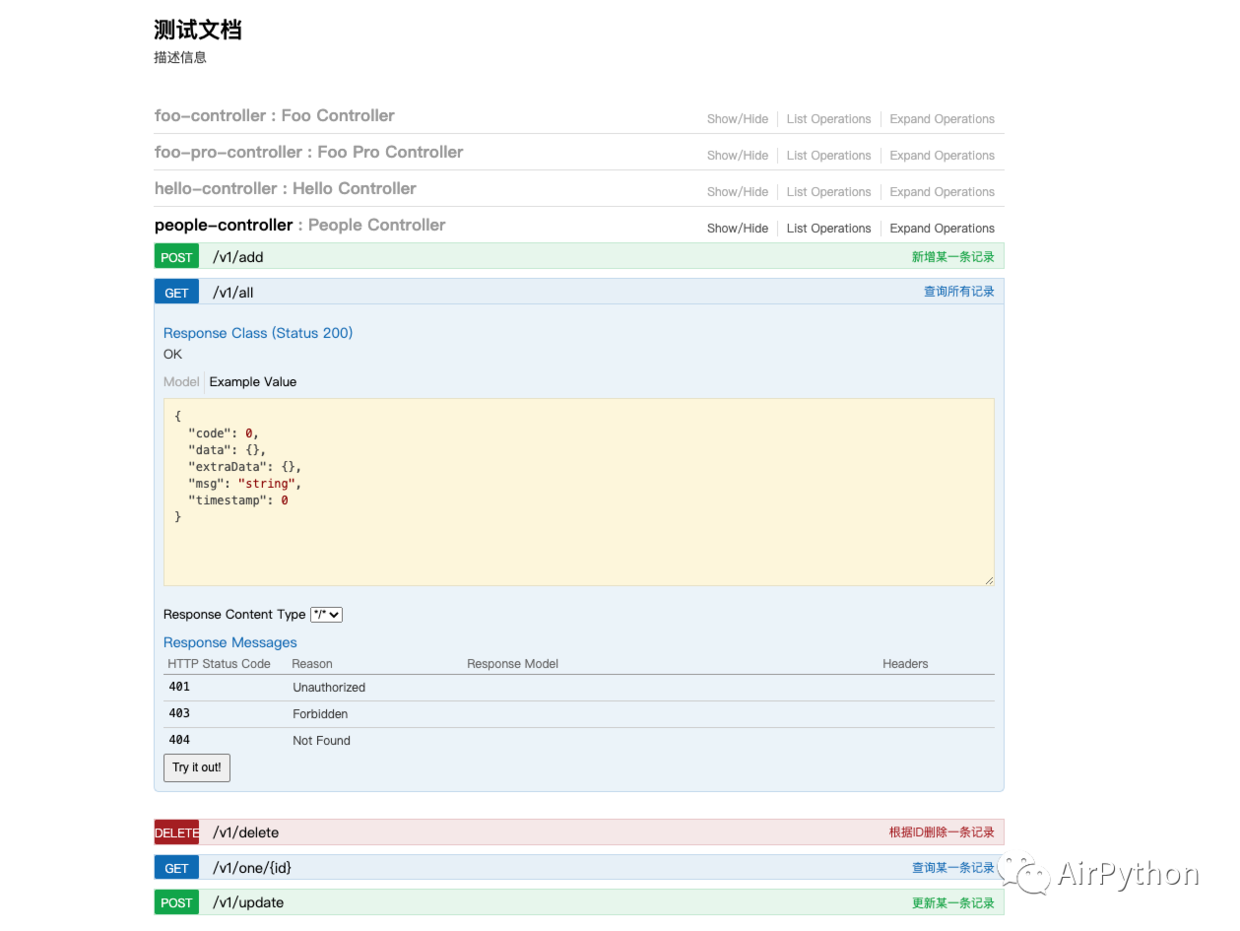The image size is (1240, 931).
Task: Expand the foo-pro-controller section heading
Action: pos(308,152)
